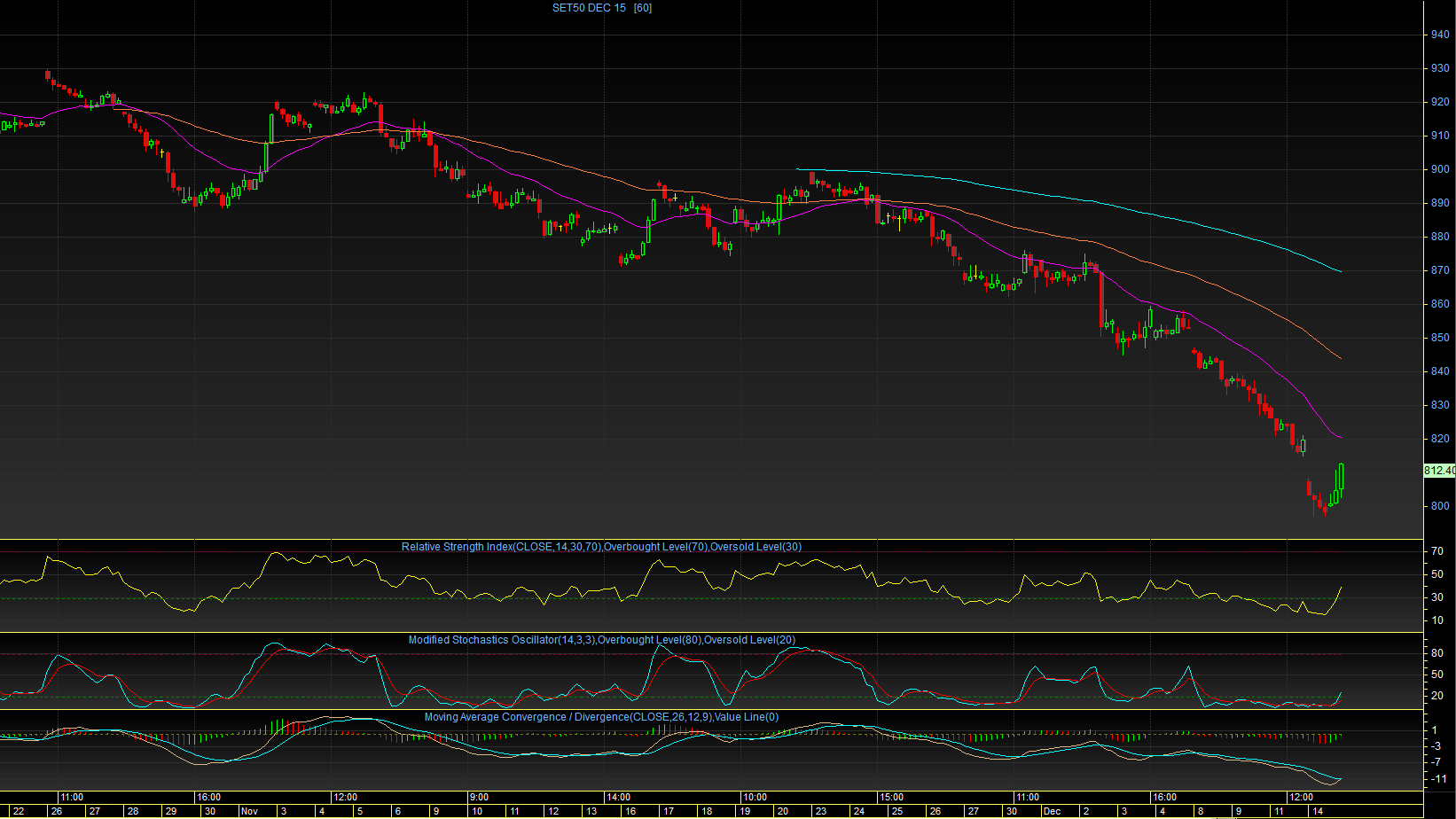Click the current price tag 812.40
Viewport: 1456px width, 819px height.
click(x=1439, y=471)
